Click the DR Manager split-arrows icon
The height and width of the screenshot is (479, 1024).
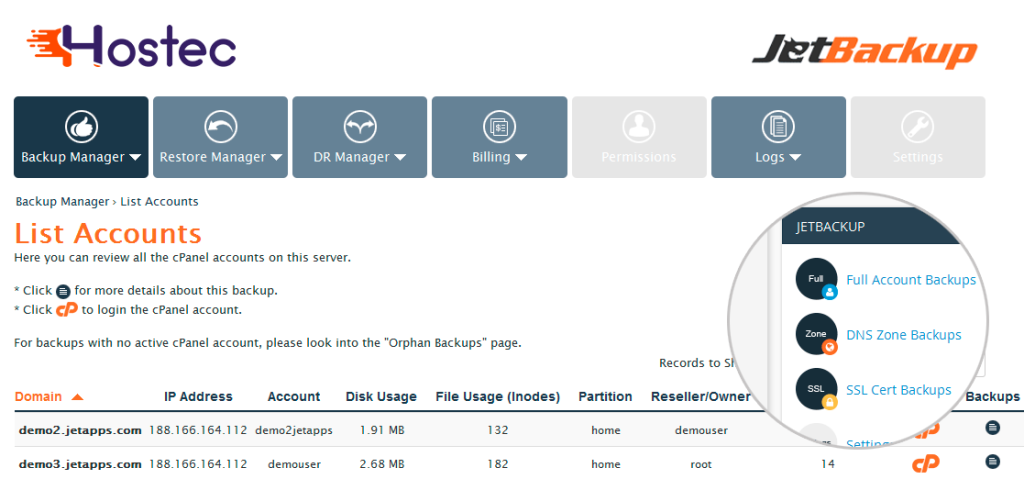point(360,127)
